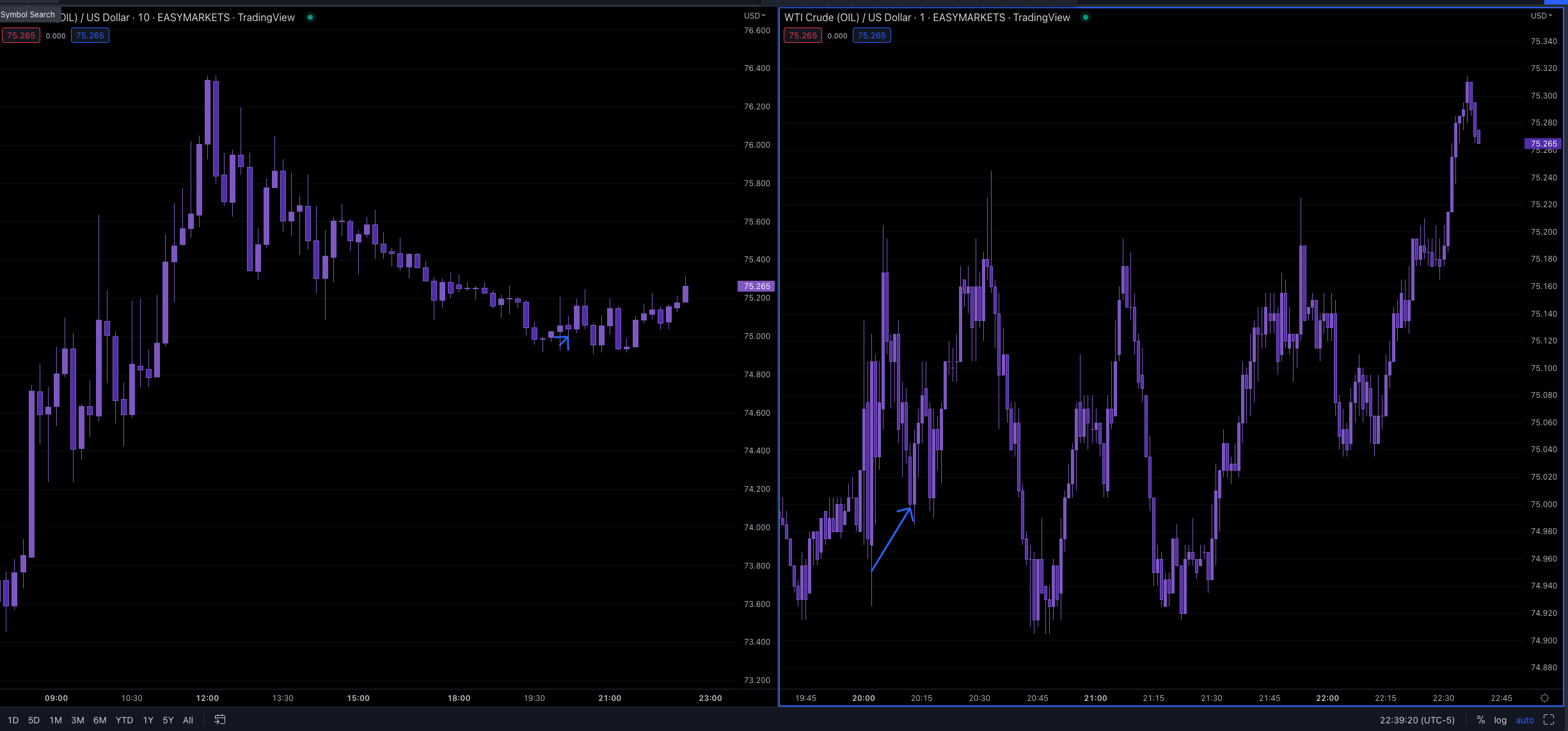The image size is (1568, 731).
Task: Click the green market status dot on right chart
Action: pos(1085,17)
